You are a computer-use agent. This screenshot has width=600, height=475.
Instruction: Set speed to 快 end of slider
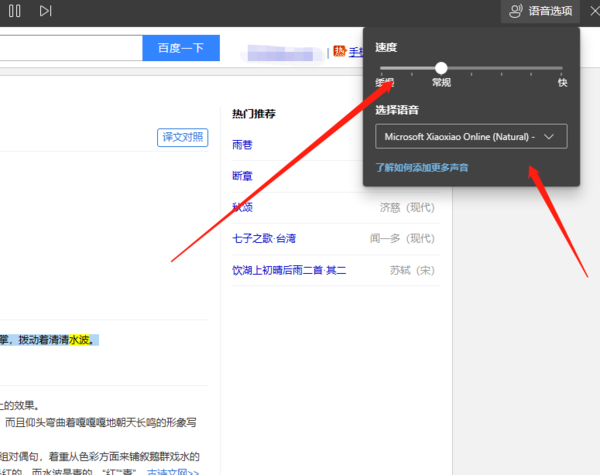click(x=562, y=69)
